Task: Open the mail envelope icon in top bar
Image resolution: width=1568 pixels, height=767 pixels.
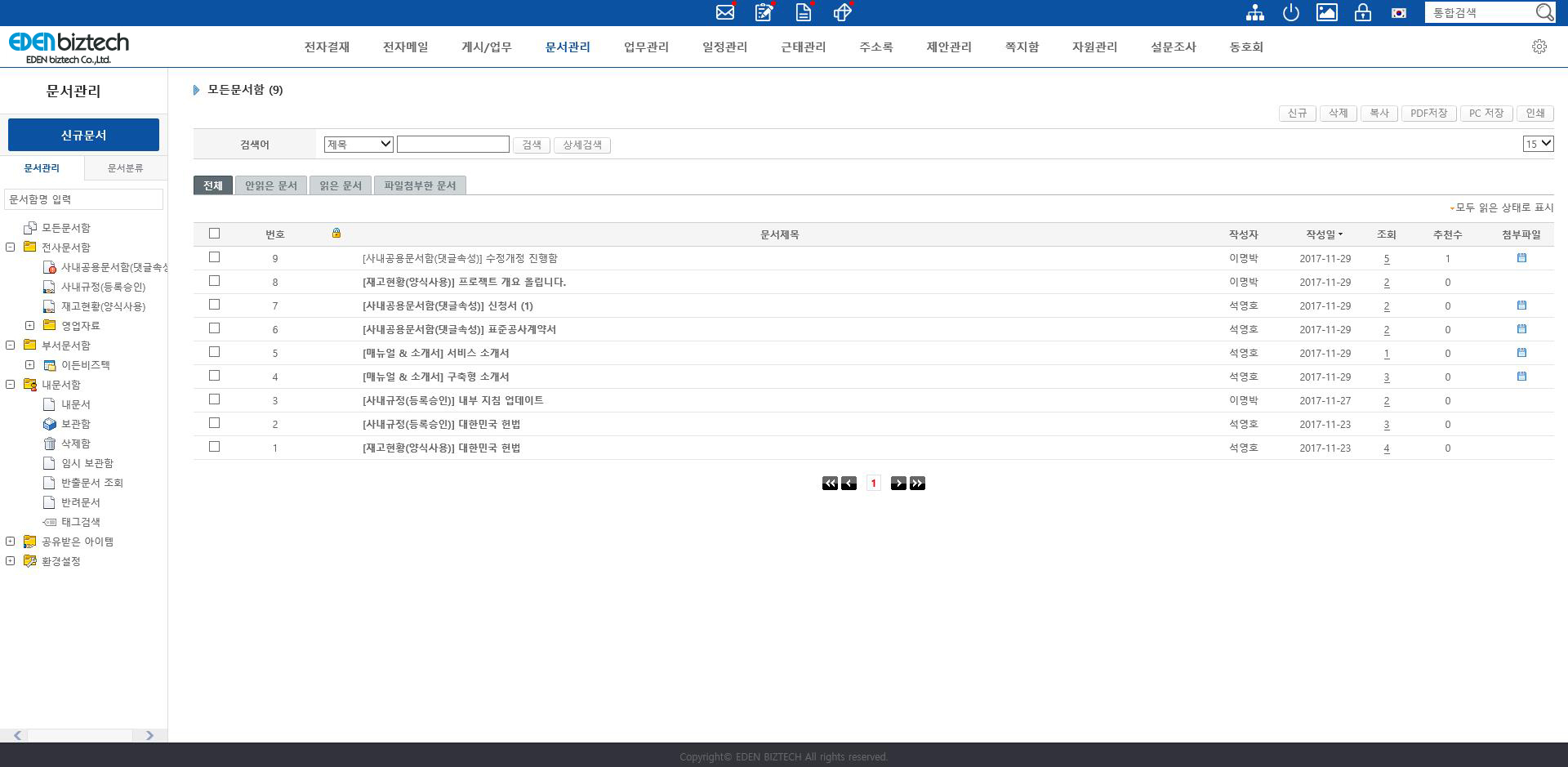Action: click(x=724, y=12)
